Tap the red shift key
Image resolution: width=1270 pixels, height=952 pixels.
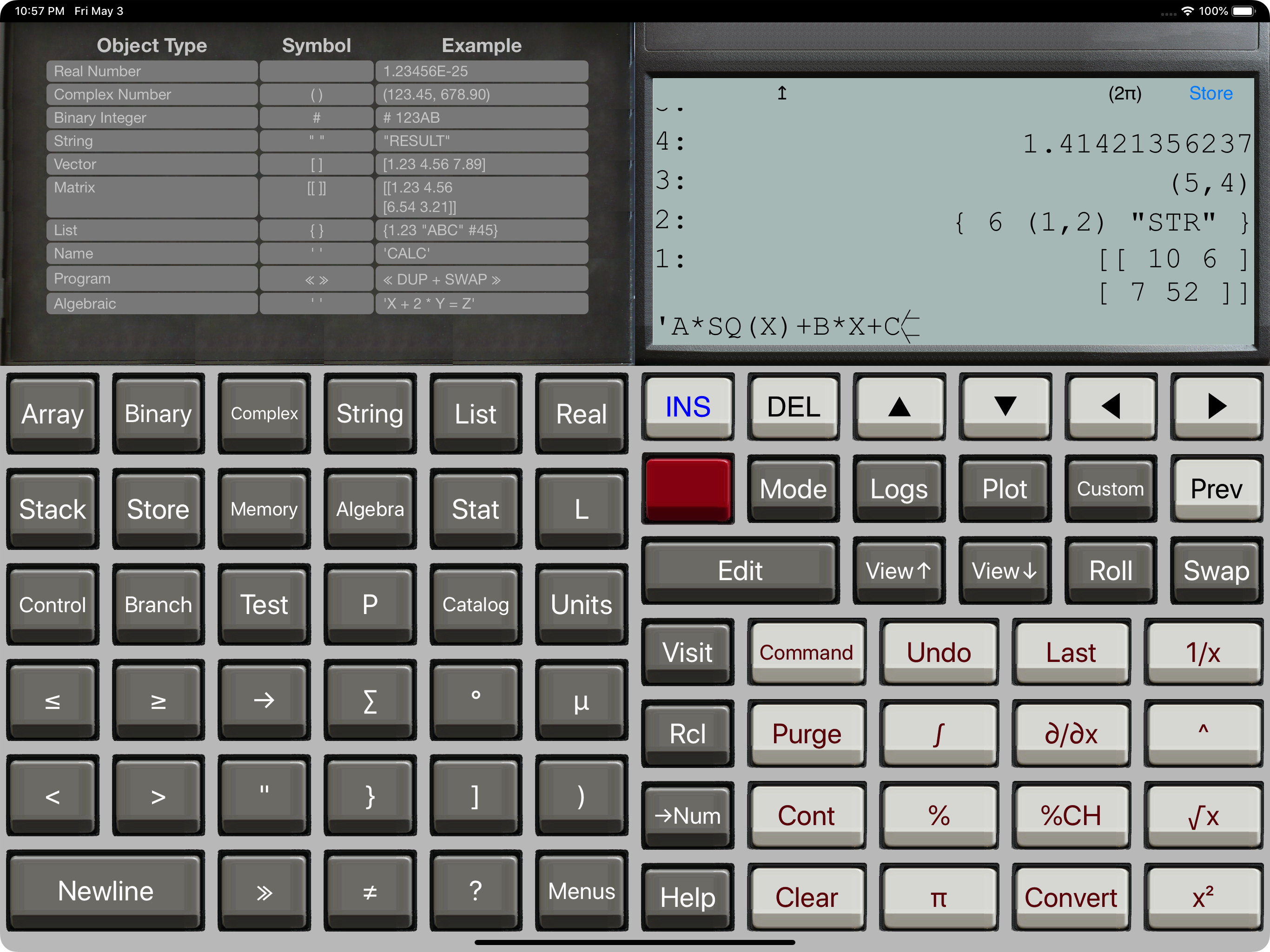point(688,489)
